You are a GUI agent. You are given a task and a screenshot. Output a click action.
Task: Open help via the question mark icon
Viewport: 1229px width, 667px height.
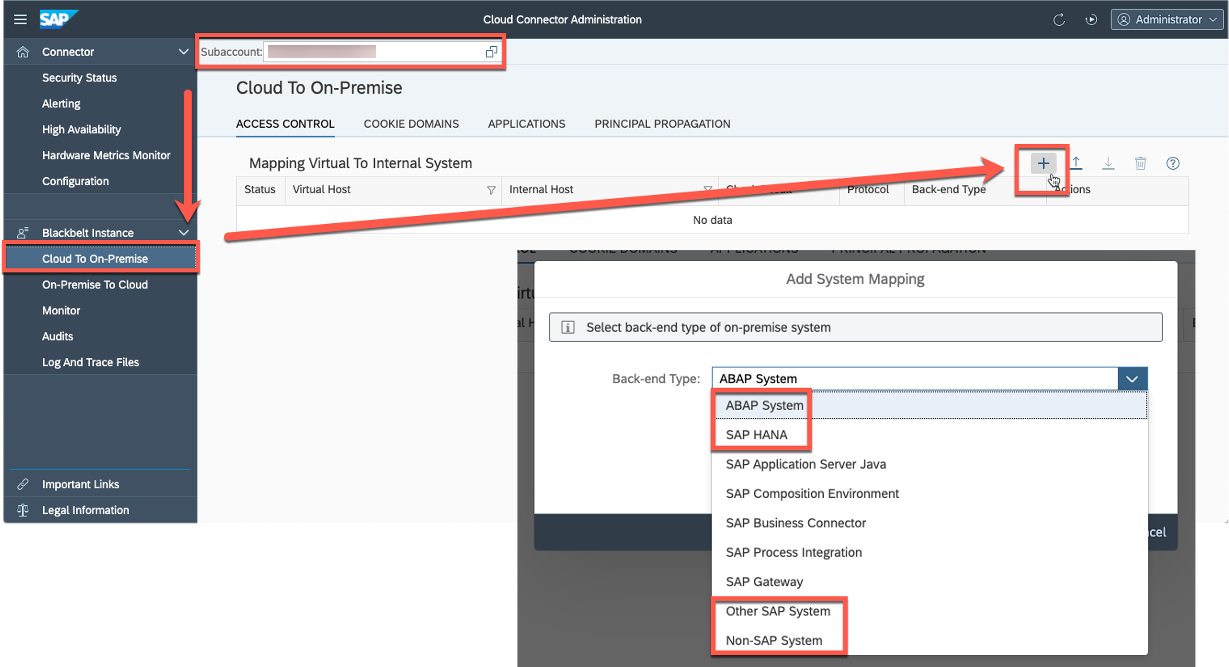click(x=1172, y=162)
